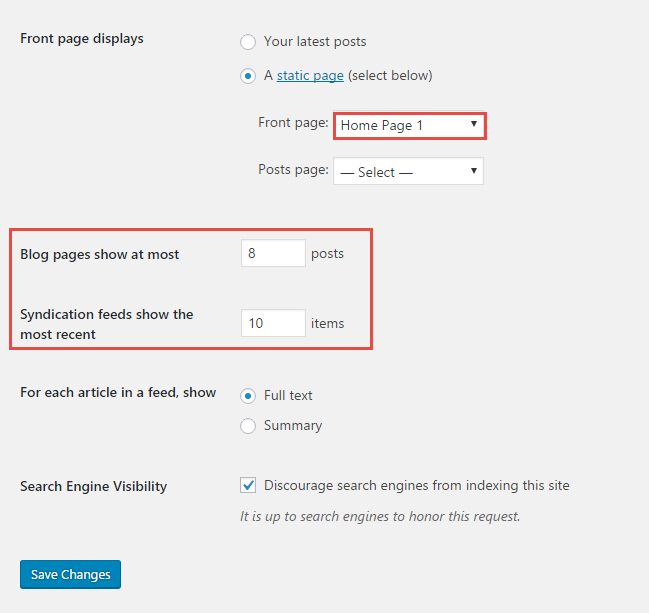Choose the "A static page" radio option
This screenshot has width=649, height=613.
coord(248,76)
